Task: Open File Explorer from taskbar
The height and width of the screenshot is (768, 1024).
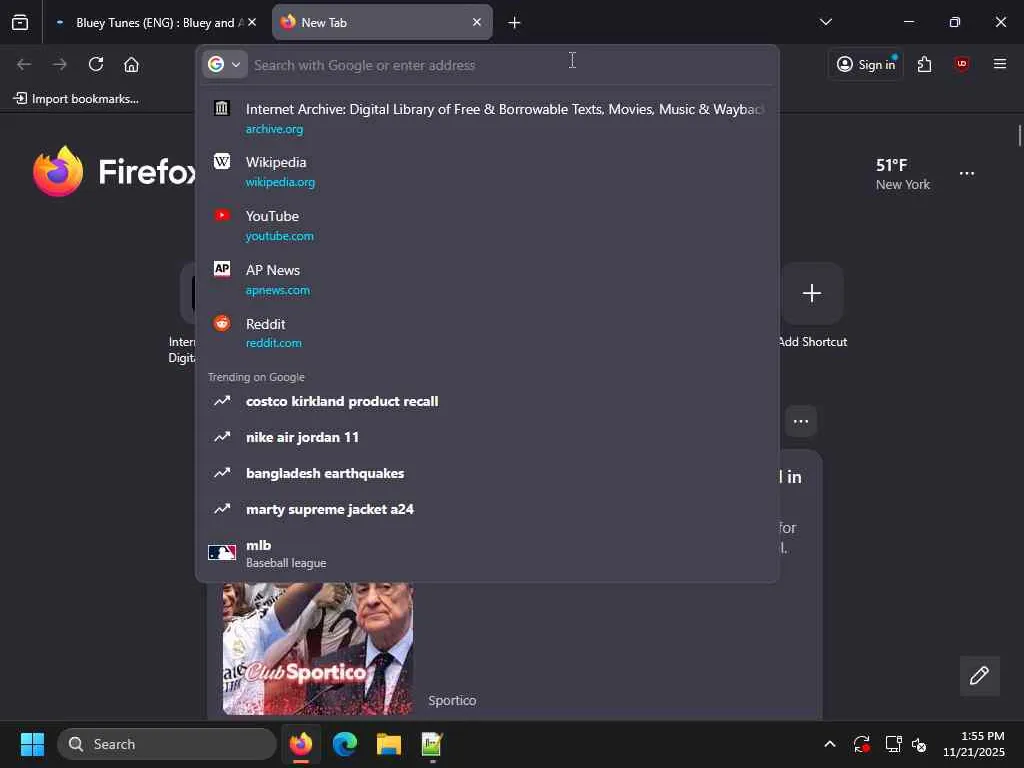Action: [x=389, y=744]
